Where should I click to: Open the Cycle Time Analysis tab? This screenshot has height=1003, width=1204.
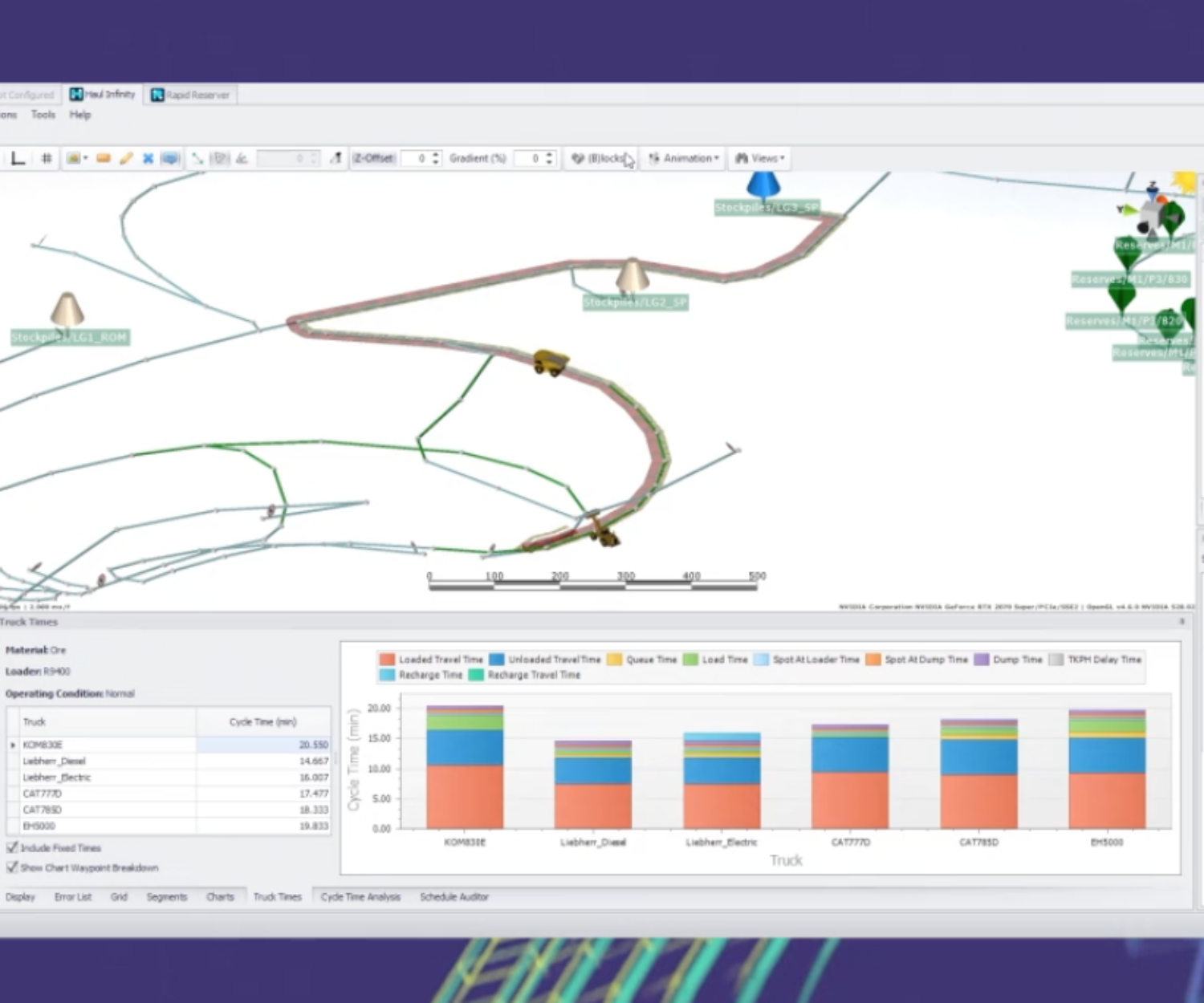coord(360,897)
